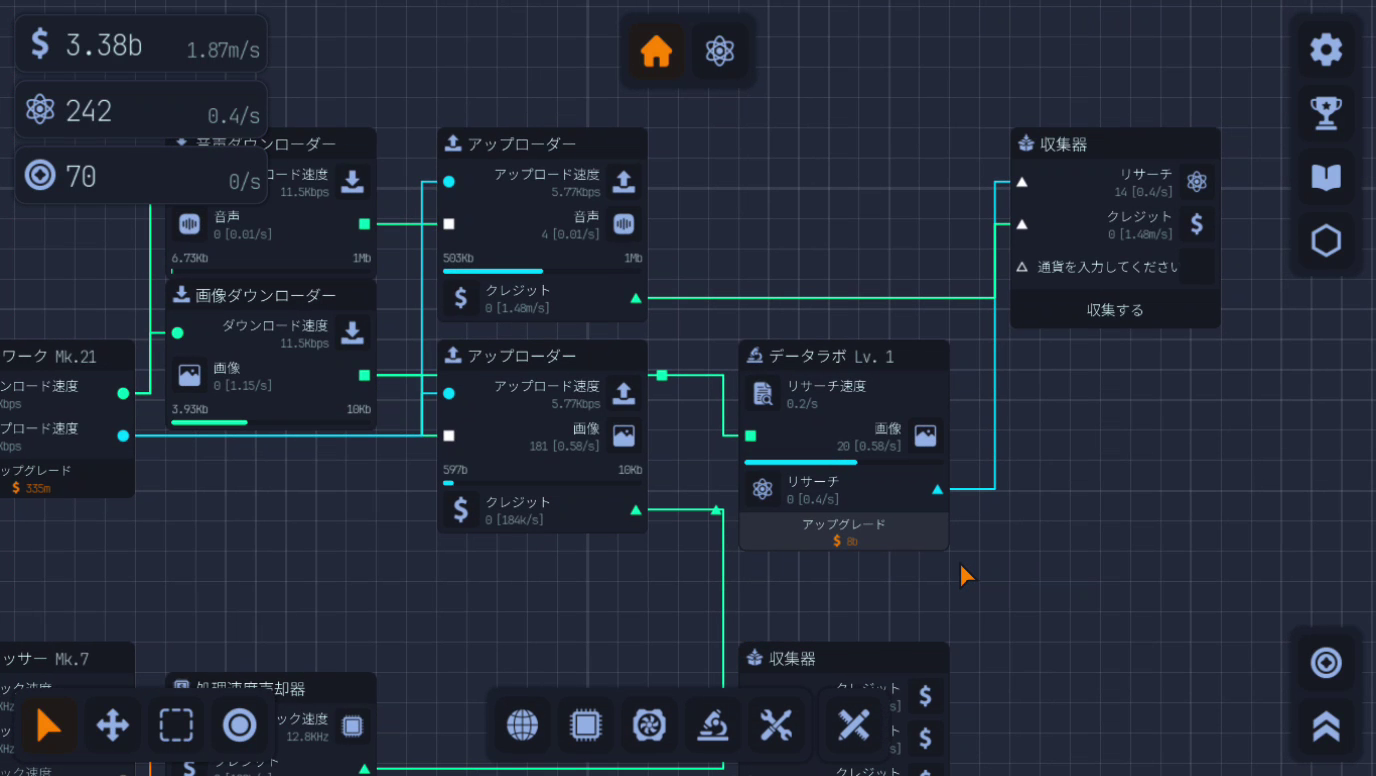Toggle the 画像 output square on 画像ダウンローダー
1376x776 pixels.
click(362, 374)
